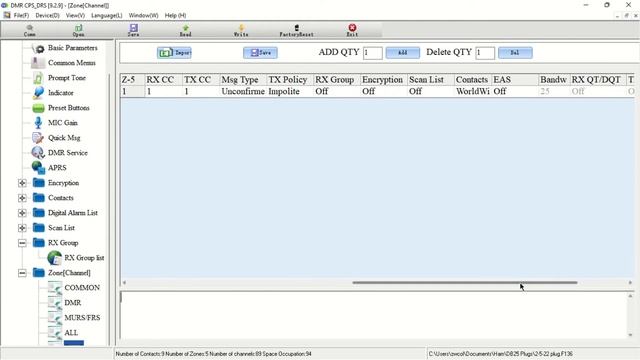Expand the Scan List folder

pyautogui.click(x=22, y=228)
